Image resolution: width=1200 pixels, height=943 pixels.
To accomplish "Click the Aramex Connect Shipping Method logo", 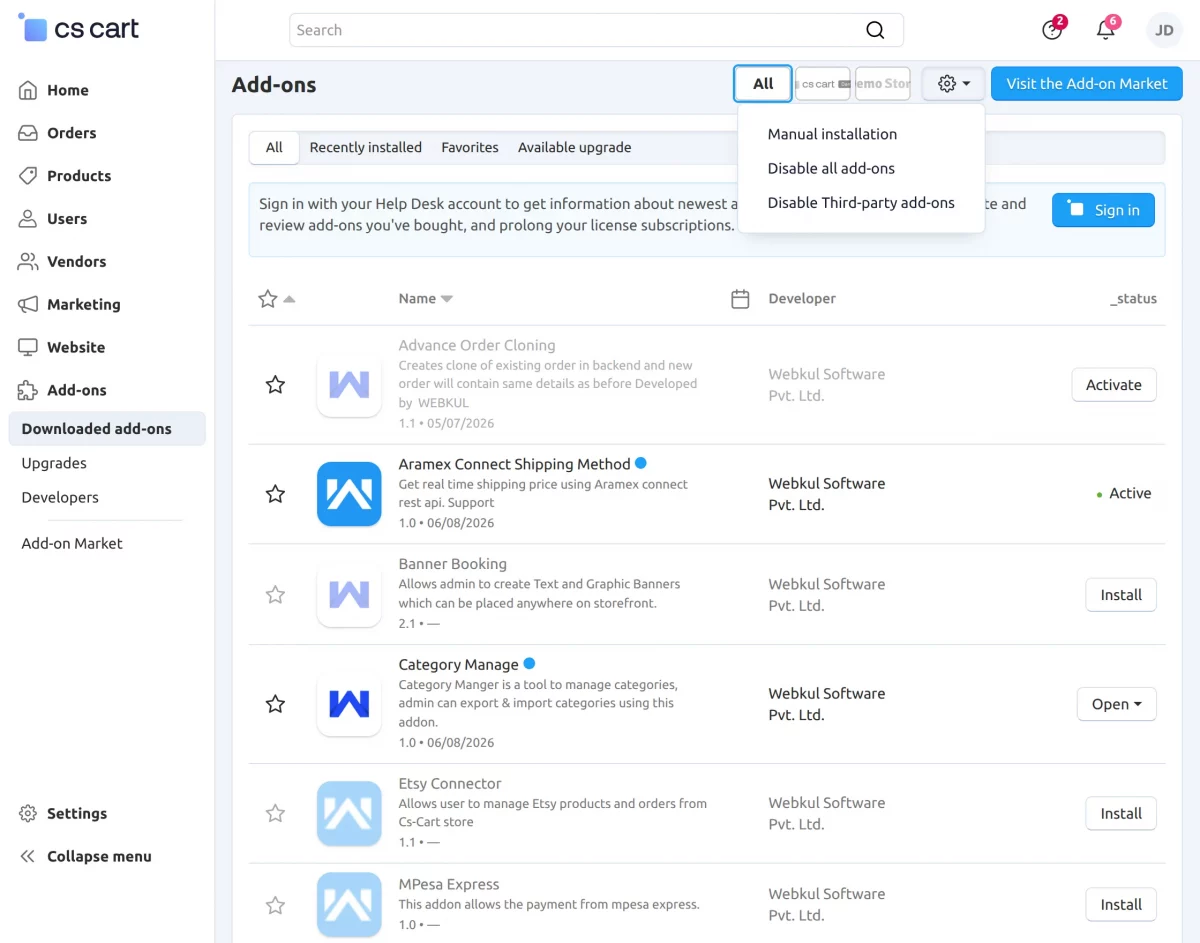I will tap(349, 494).
